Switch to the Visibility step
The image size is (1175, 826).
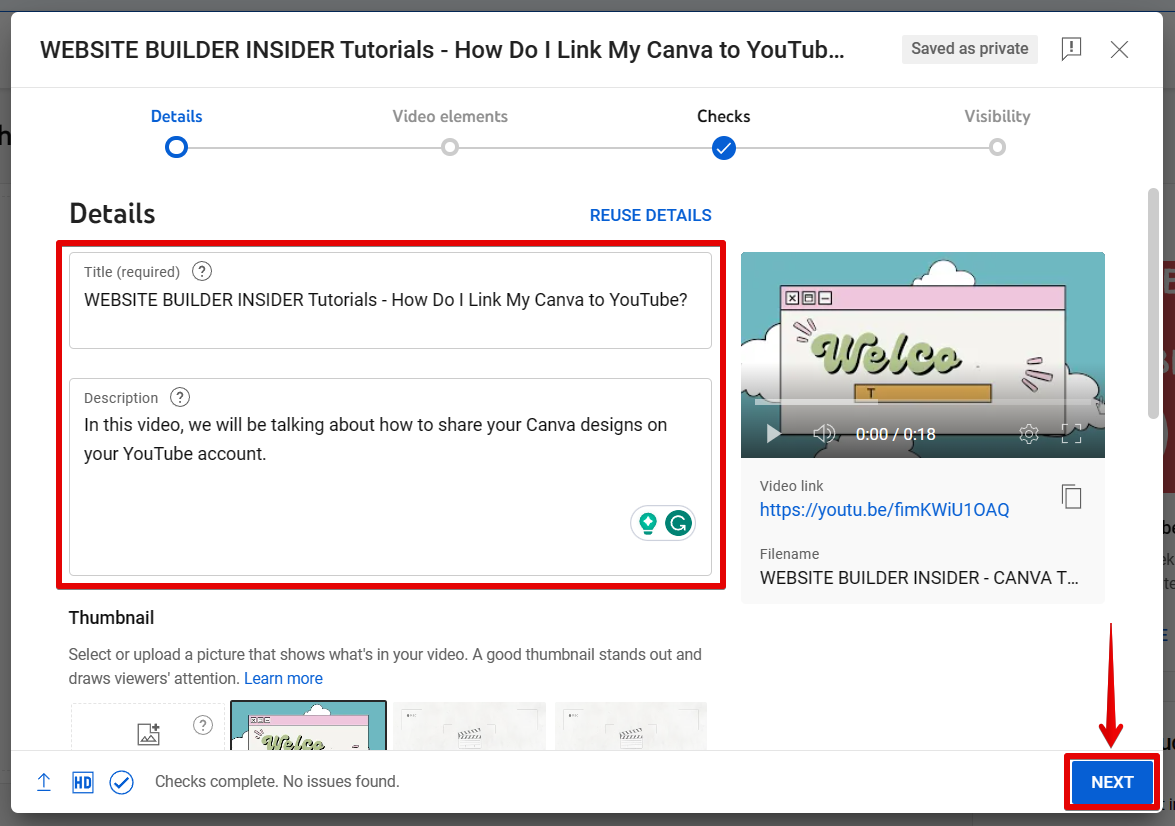click(x=997, y=147)
